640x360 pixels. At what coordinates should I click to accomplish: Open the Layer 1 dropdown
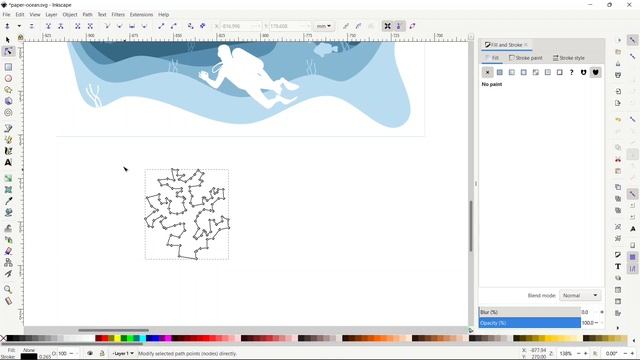click(122, 353)
